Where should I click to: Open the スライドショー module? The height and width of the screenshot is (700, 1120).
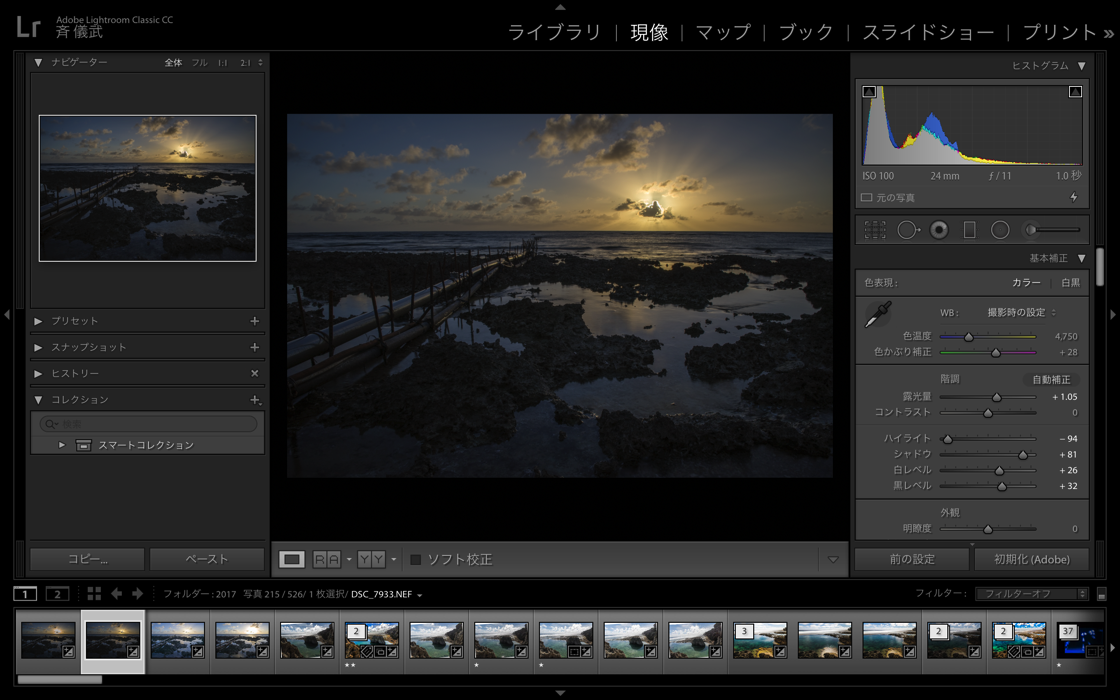coord(928,32)
